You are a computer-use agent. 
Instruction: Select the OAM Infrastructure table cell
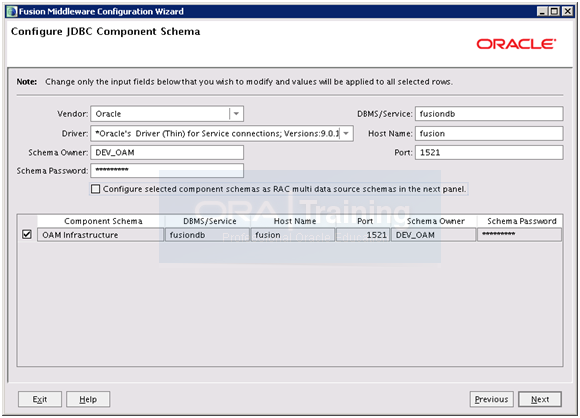click(100, 235)
